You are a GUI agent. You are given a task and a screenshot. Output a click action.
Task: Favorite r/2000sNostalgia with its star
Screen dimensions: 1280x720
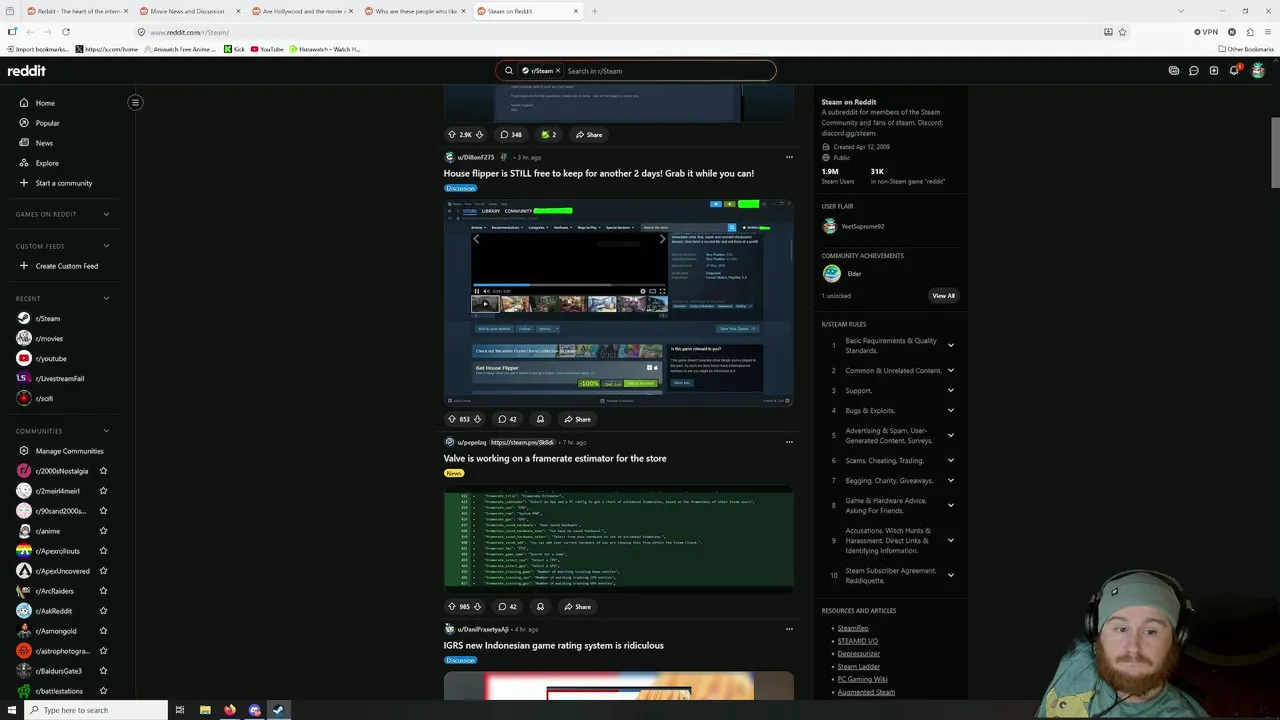tap(103, 471)
